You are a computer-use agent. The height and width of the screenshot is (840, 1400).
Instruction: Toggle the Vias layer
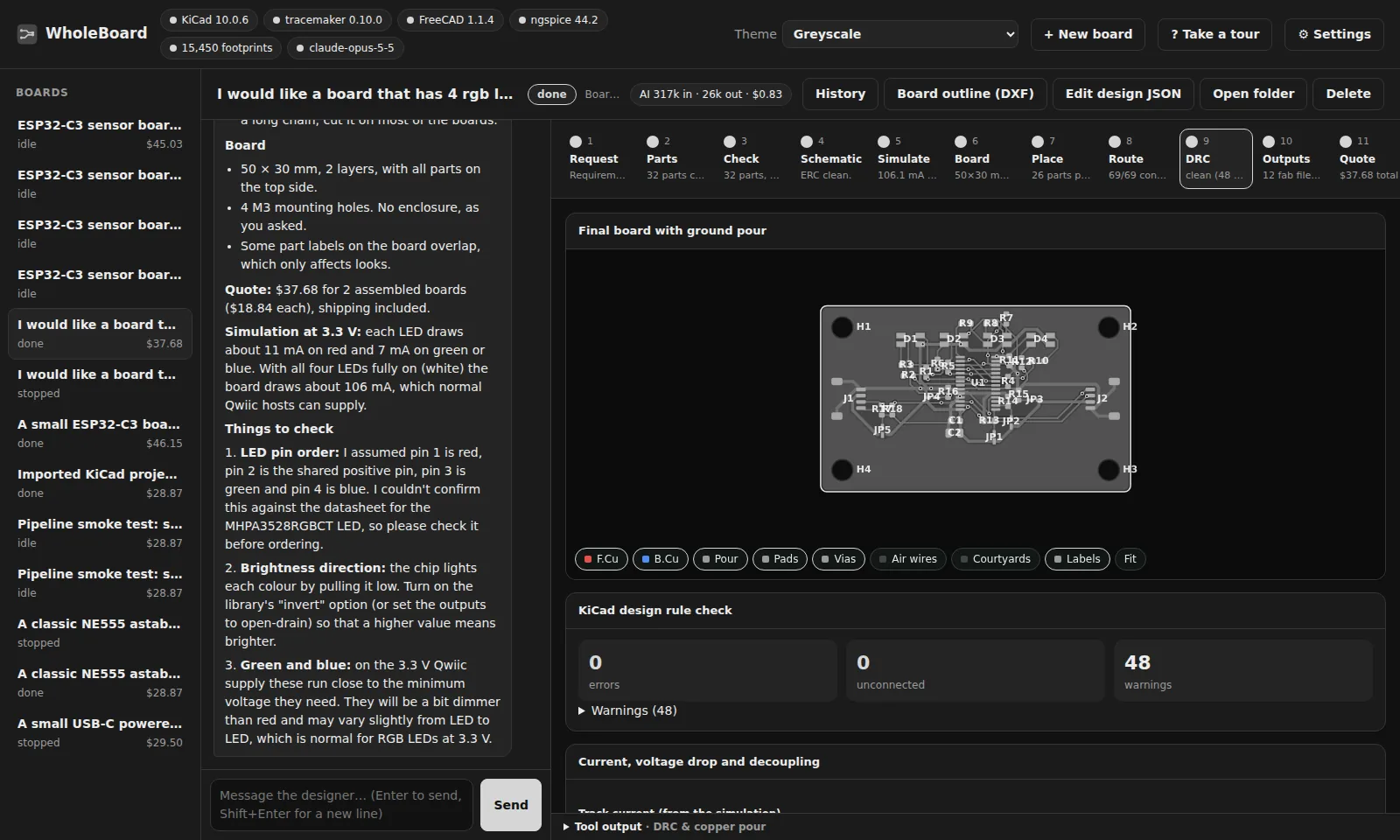coord(838,559)
